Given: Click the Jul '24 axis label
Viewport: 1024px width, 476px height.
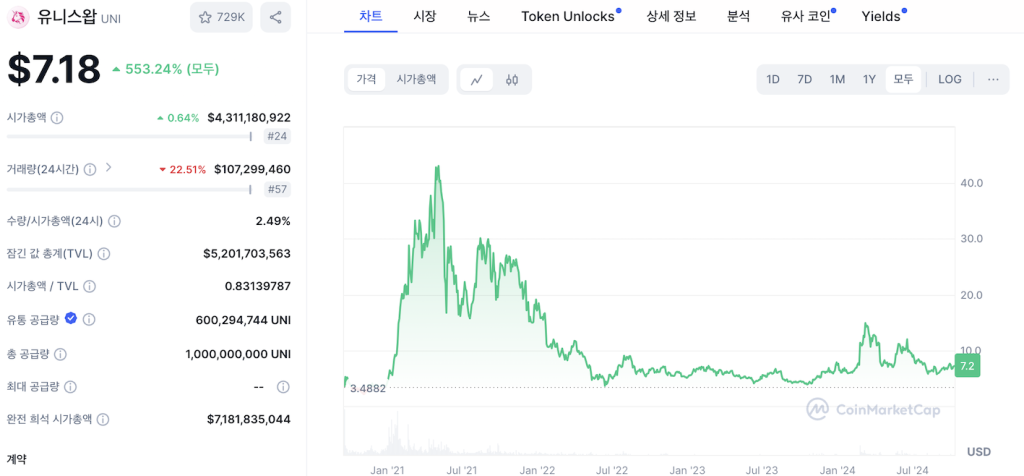Looking at the screenshot, I should click(x=912, y=469).
